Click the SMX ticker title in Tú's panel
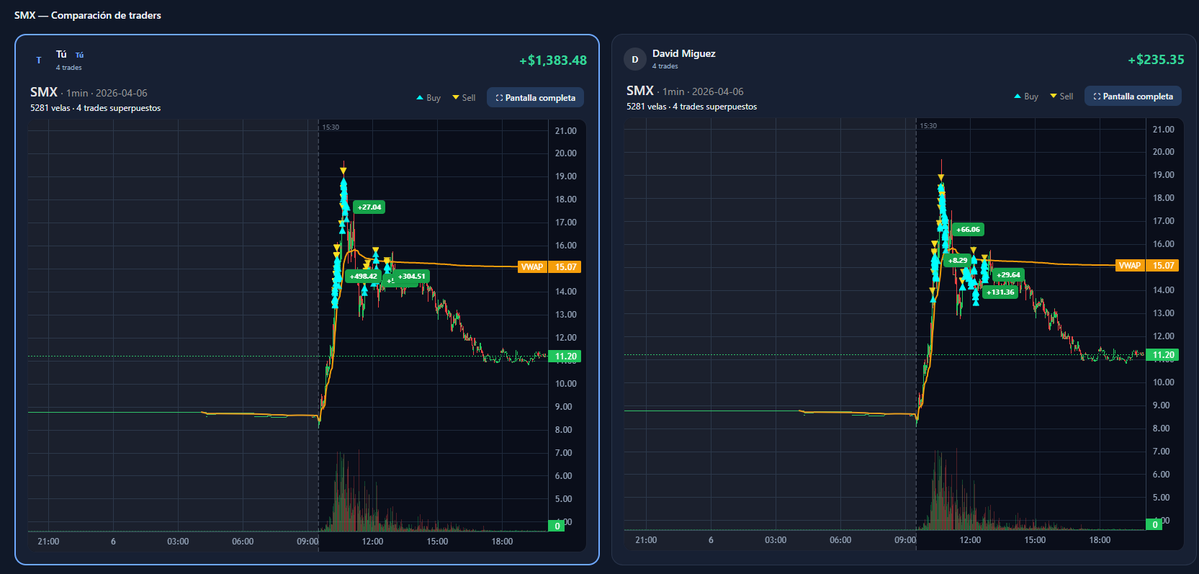Screen dimensions: 1199x574 point(44,92)
